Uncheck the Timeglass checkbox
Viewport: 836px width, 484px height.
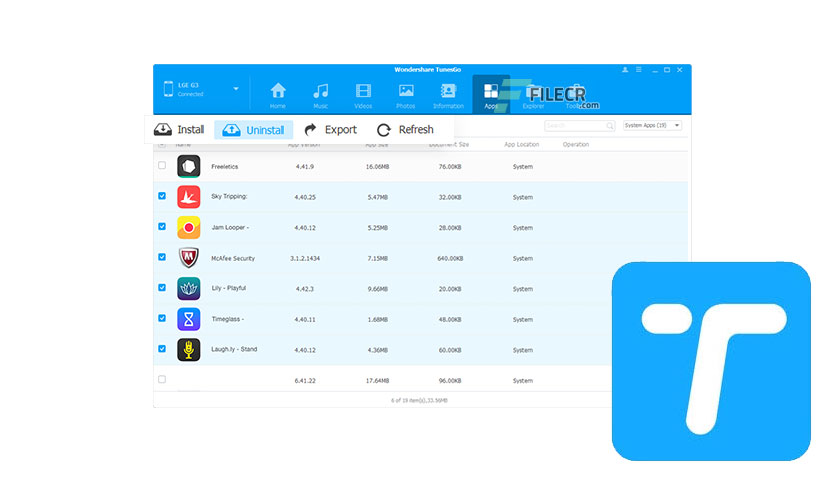(x=162, y=318)
